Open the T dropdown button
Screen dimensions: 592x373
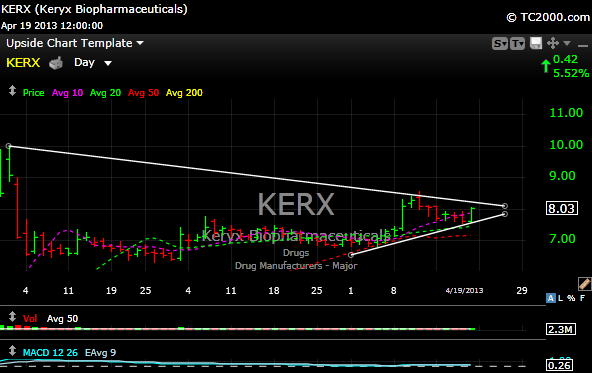pyautogui.click(x=517, y=44)
